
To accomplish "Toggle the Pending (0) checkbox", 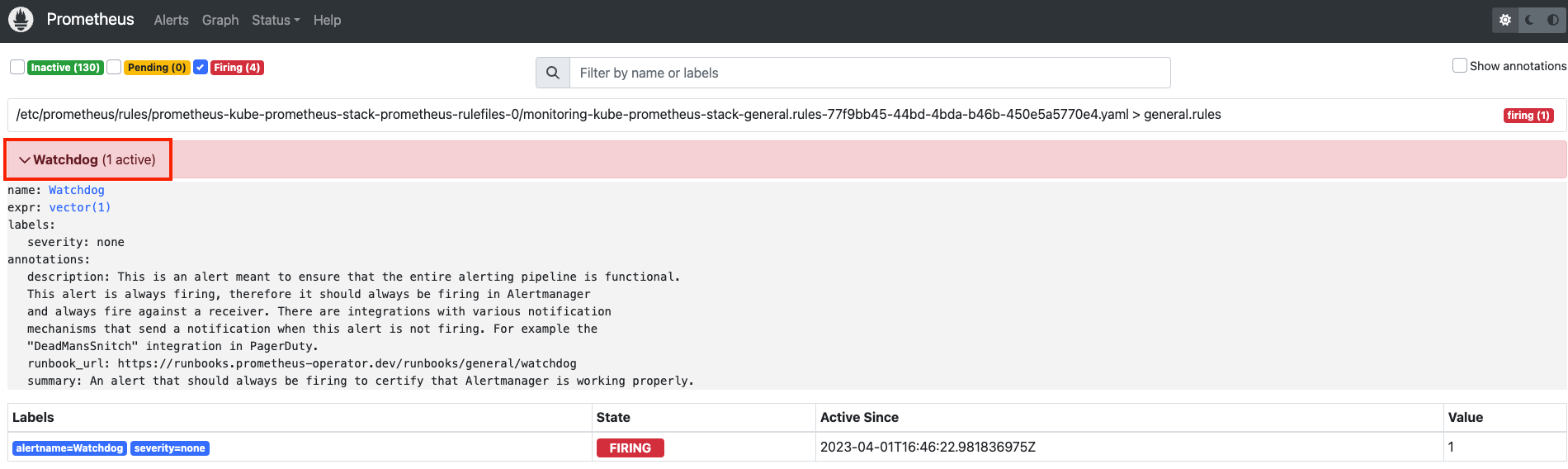I will tap(114, 67).
